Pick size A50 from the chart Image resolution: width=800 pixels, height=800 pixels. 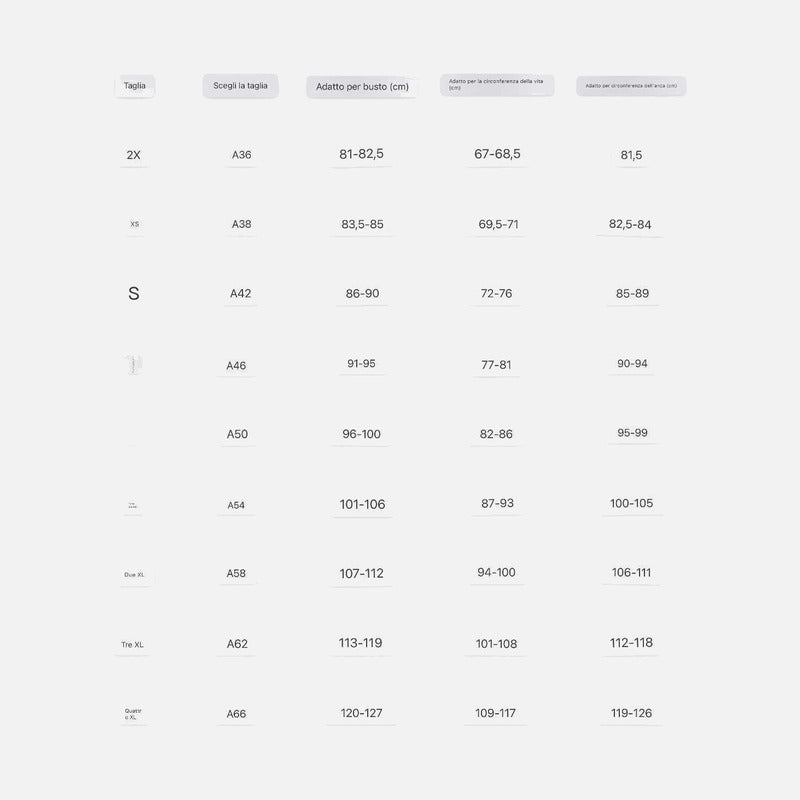(237, 434)
